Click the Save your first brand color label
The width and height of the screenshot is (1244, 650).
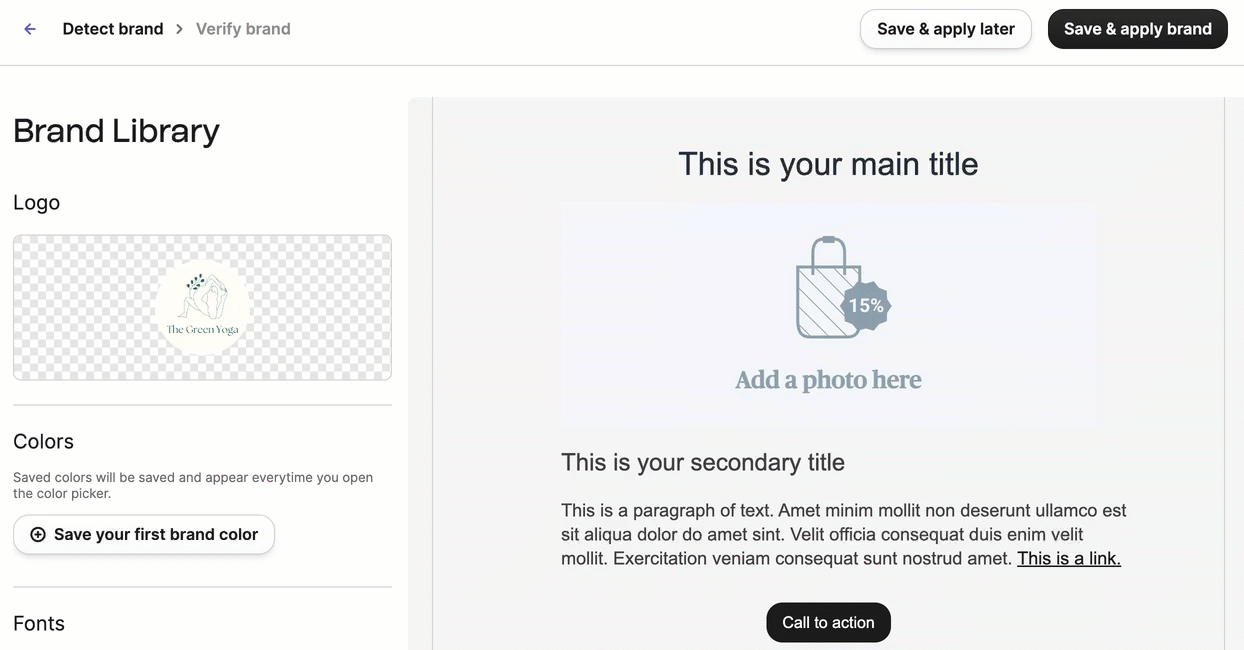pyautogui.click(x=156, y=535)
